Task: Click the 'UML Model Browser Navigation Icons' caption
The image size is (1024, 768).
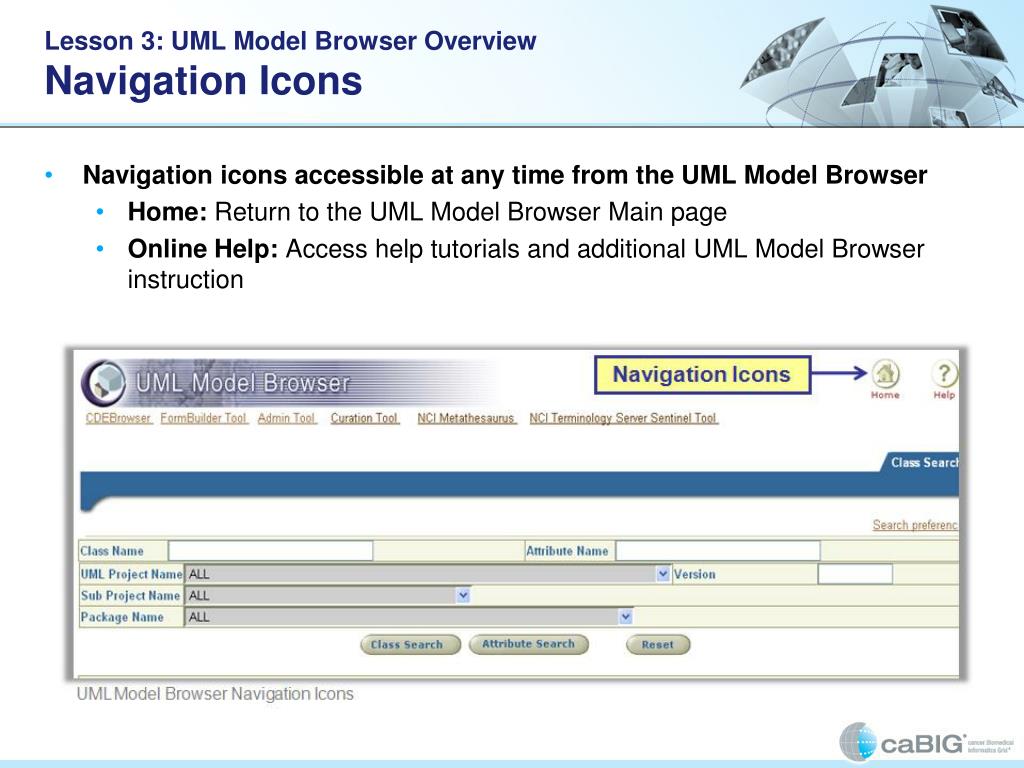Action: 215,694
